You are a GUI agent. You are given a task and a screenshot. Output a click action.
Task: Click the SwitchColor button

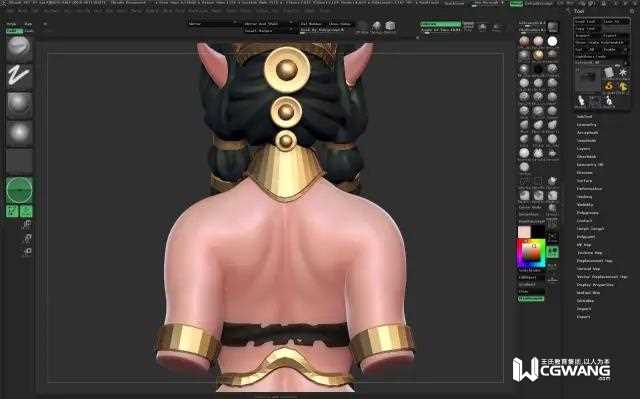[x=531, y=270]
